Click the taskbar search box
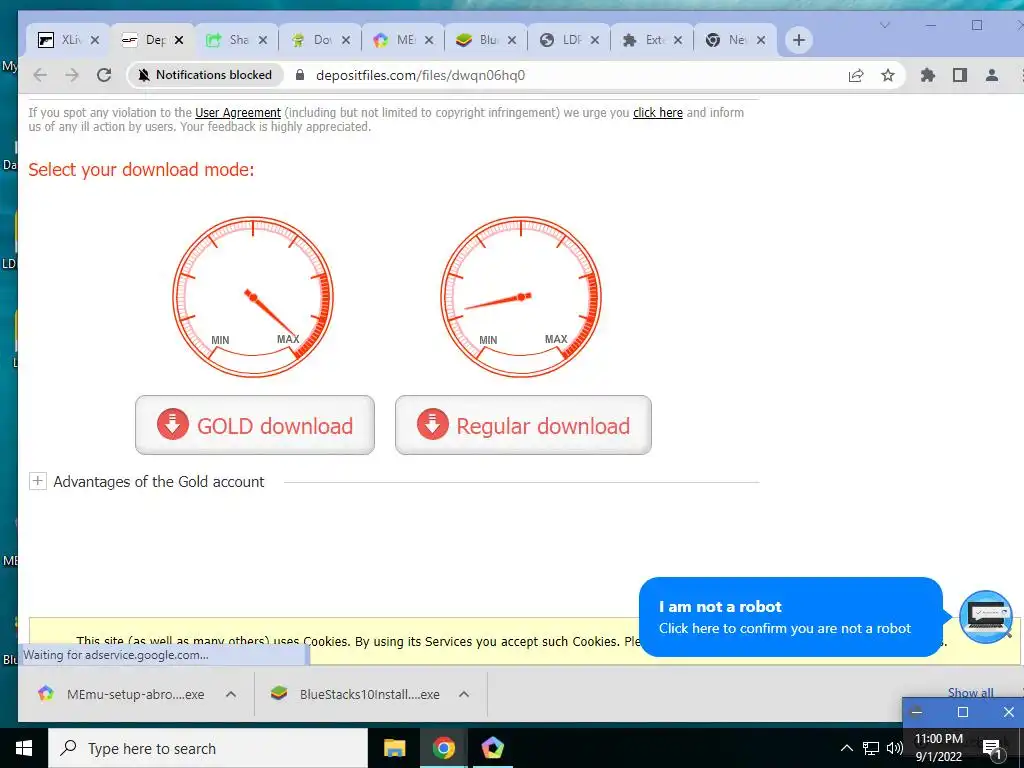The image size is (1024, 768). click(x=208, y=748)
